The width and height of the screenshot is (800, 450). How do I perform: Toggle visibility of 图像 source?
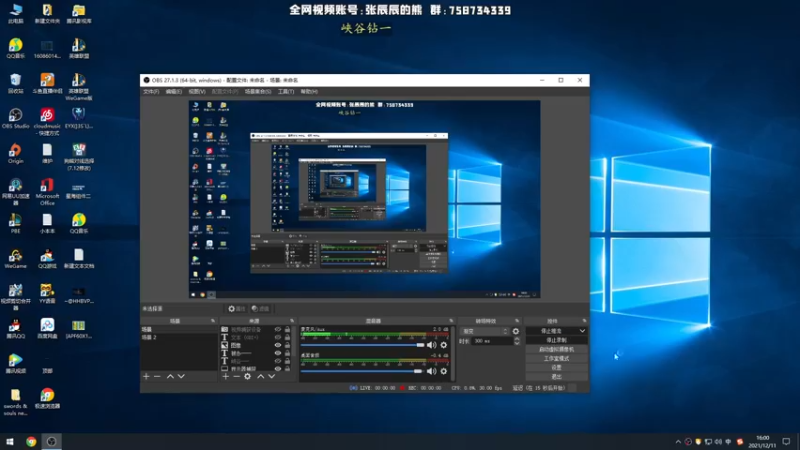[278, 345]
